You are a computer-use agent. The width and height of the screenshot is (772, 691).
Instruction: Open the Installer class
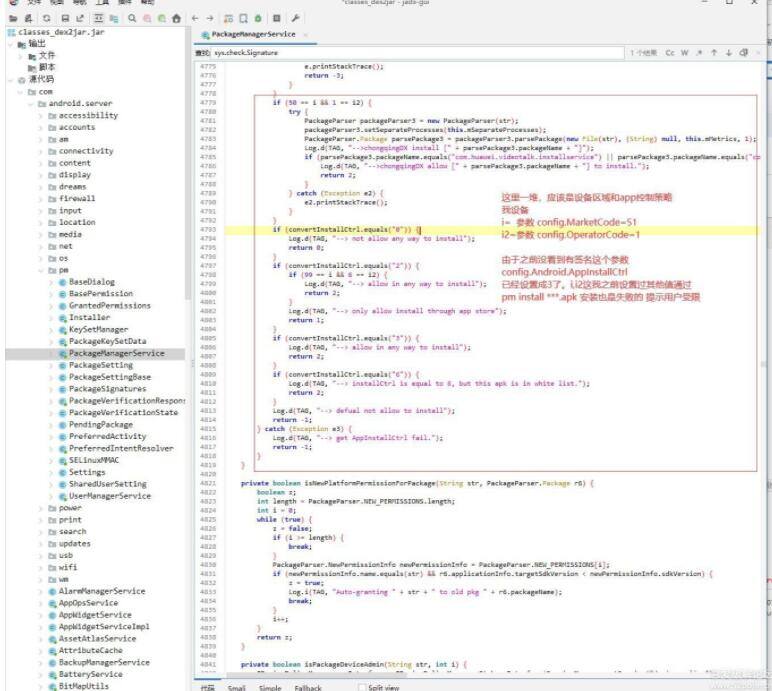(x=84, y=318)
